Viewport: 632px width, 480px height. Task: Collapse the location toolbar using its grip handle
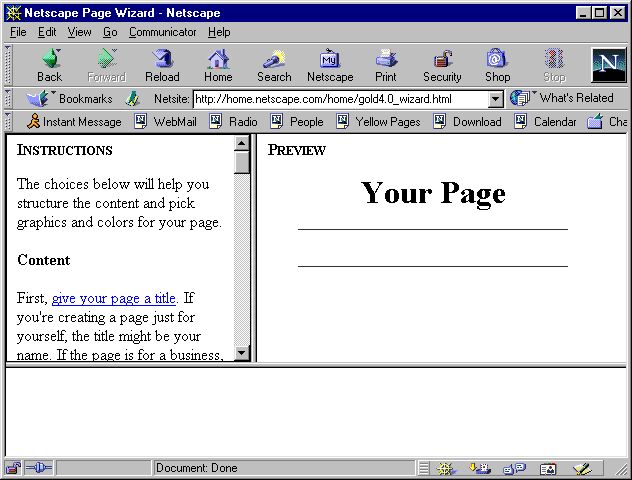click(8, 98)
